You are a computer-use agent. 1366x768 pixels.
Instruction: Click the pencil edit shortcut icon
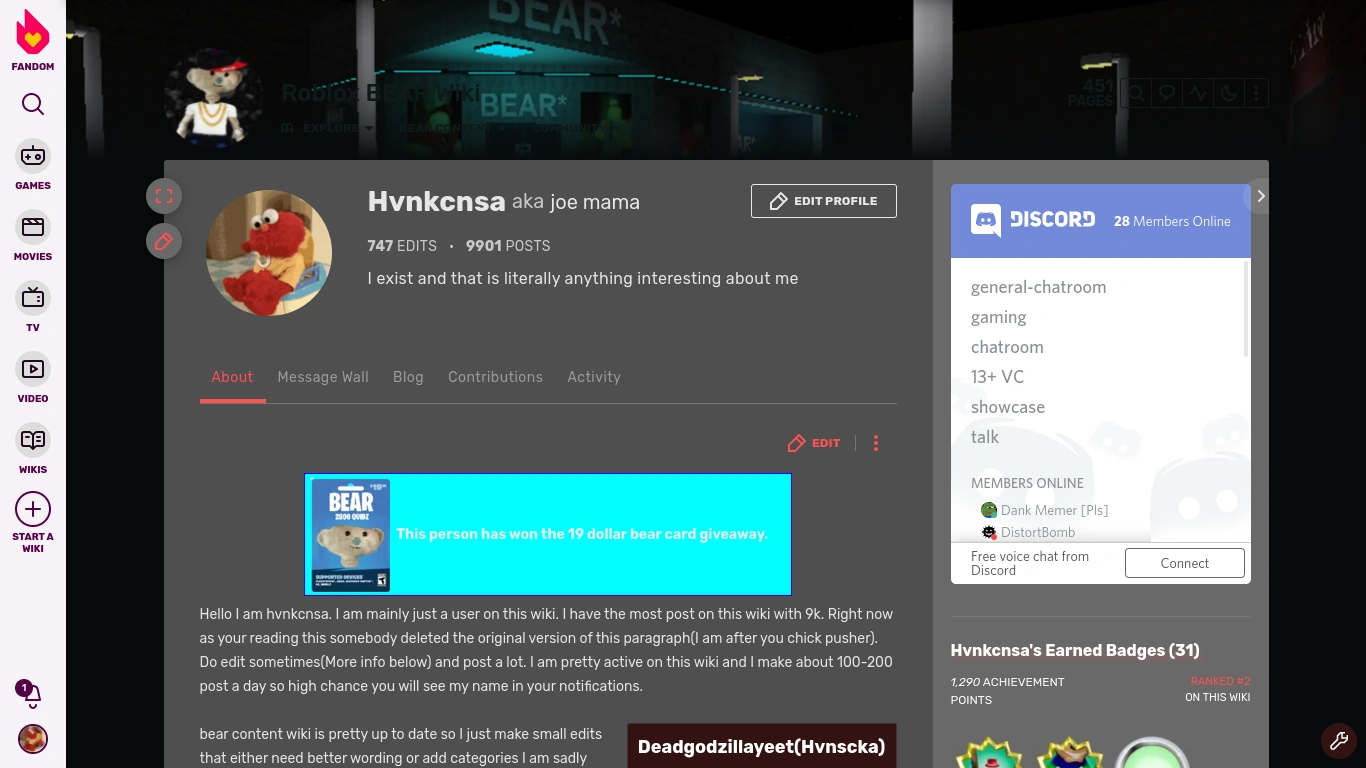click(x=164, y=241)
